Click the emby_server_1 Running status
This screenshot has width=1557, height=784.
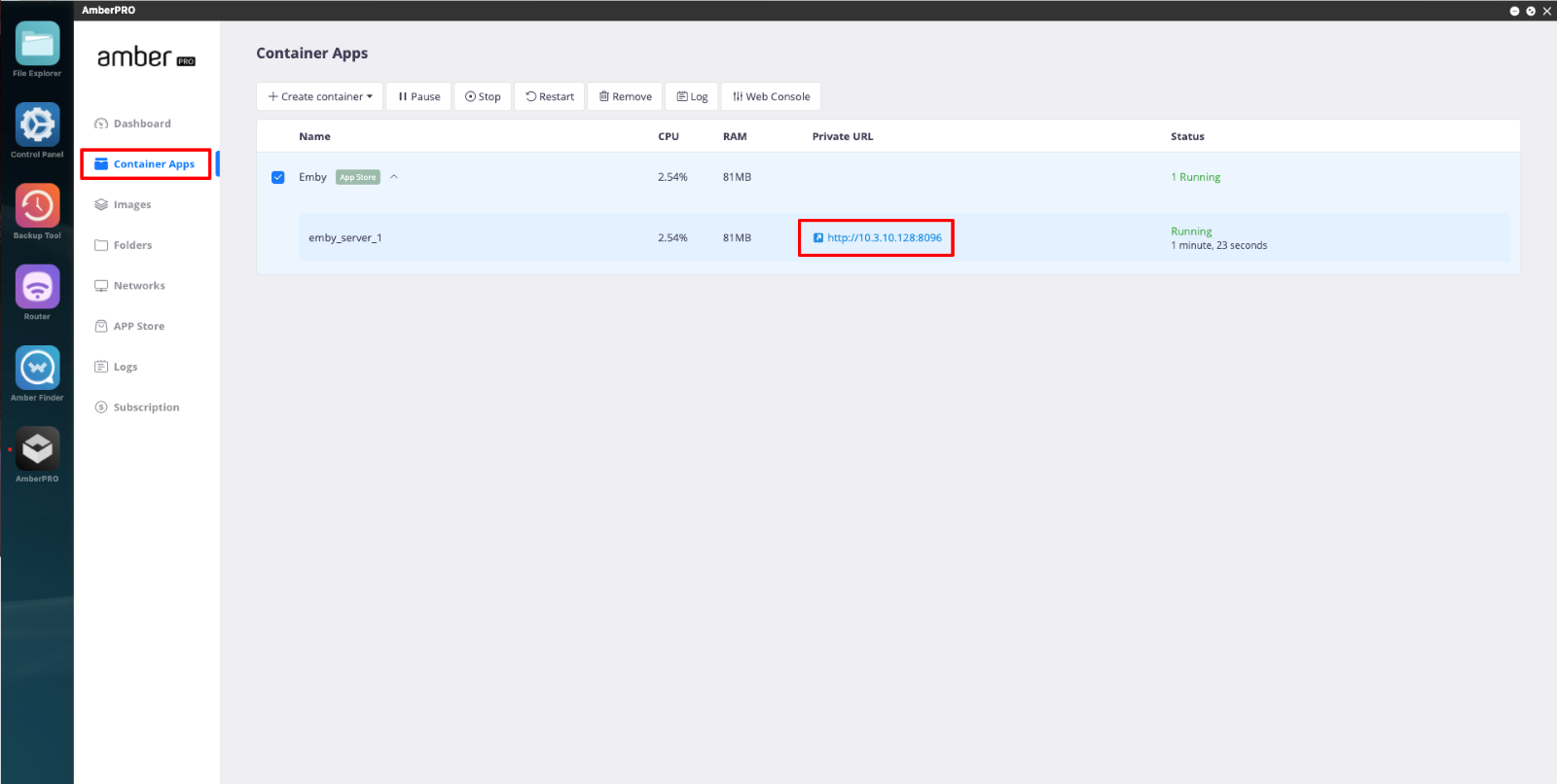click(x=1191, y=232)
